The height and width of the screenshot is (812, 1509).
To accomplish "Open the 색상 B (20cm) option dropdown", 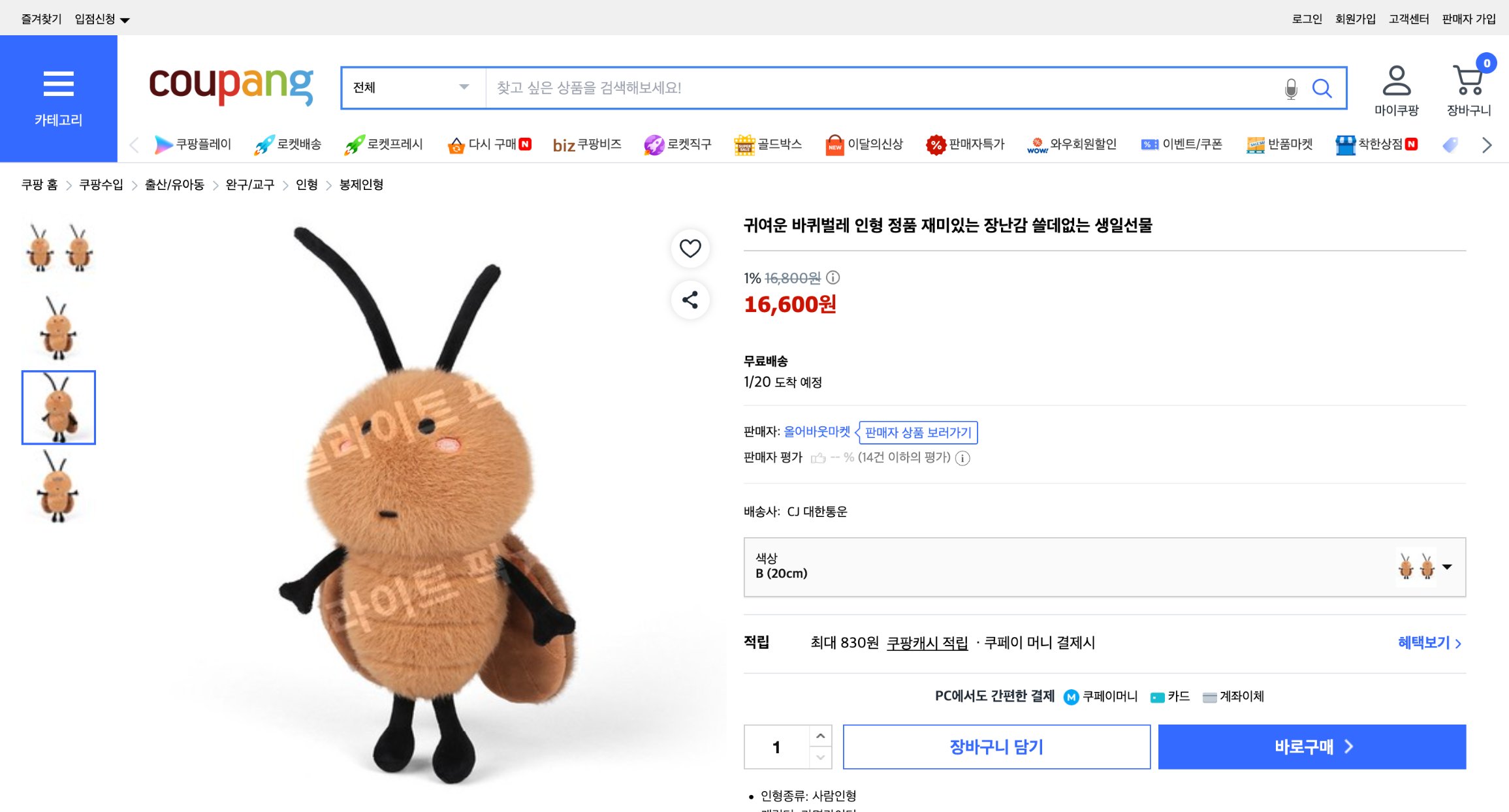I will (1448, 567).
